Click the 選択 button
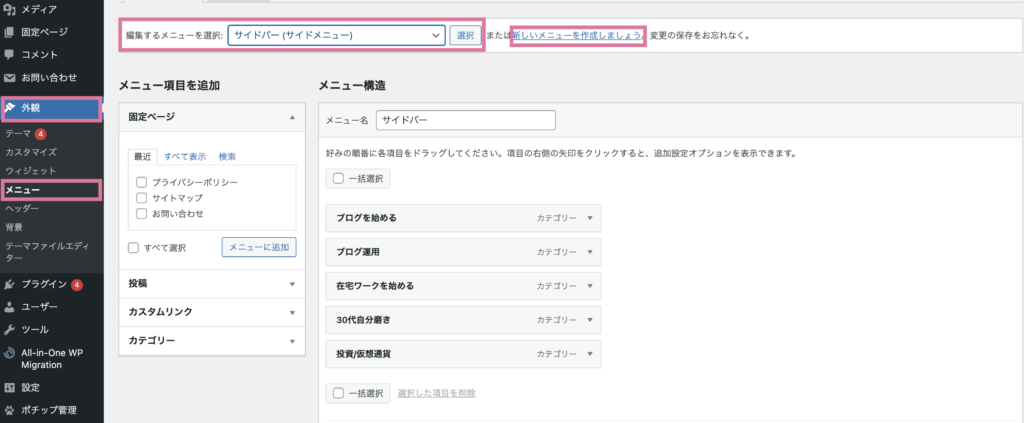This screenshot has height=423, width=1024. pyautogui.click(x=466, y=35)
